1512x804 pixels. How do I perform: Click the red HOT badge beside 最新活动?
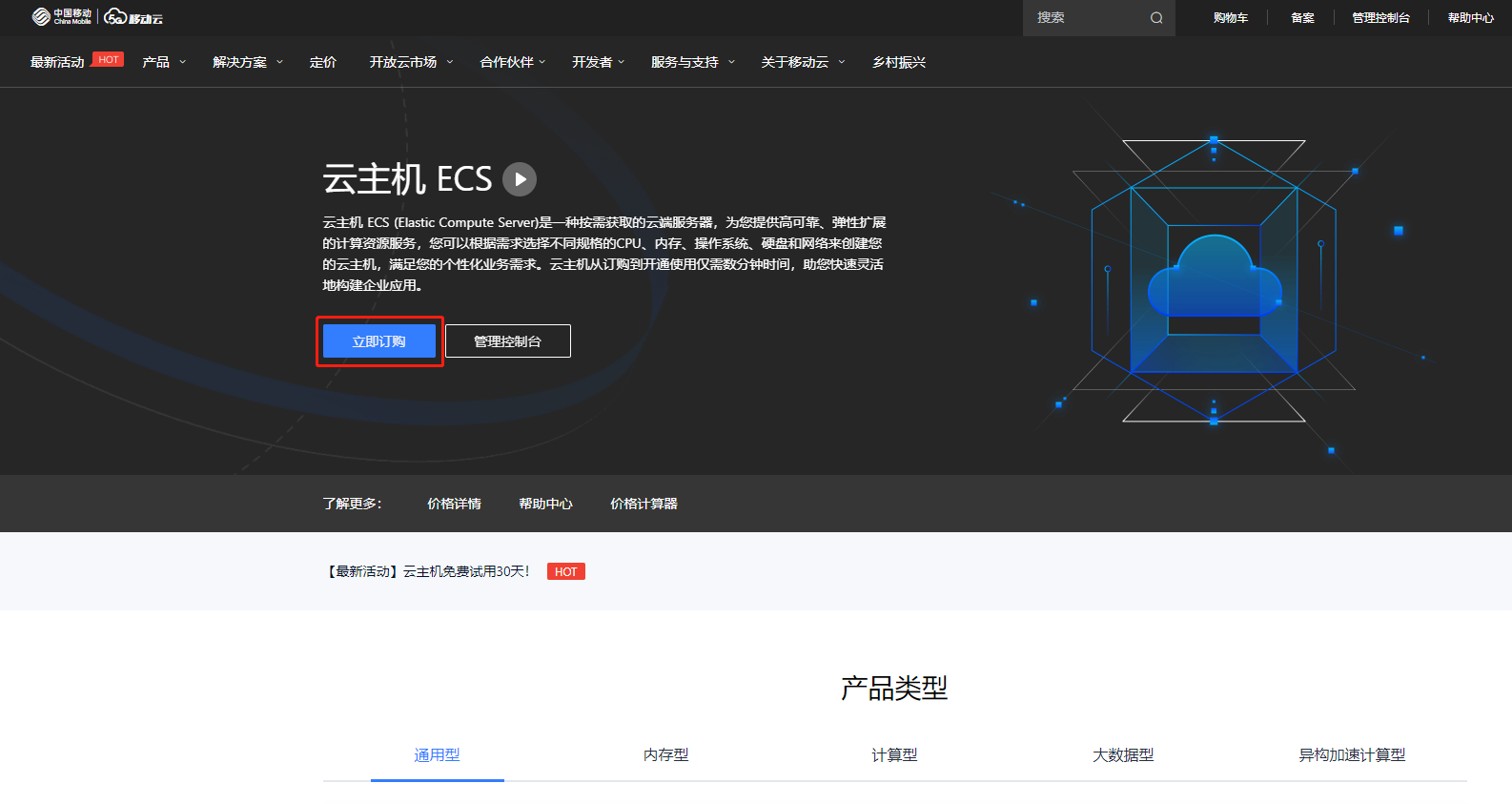[x=109, y=59]
